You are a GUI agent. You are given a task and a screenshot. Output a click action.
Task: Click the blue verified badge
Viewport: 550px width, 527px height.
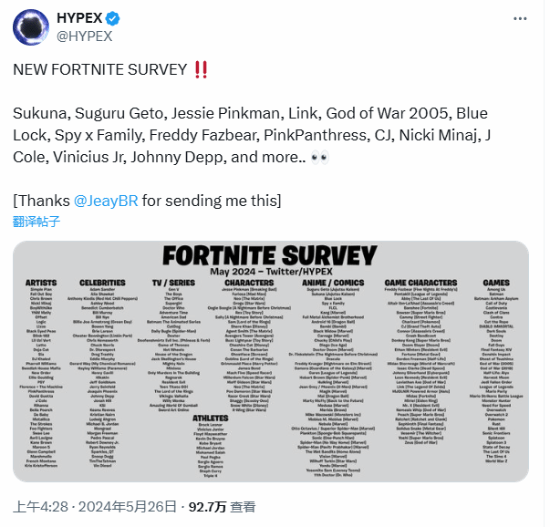pyautogui.click(x=113, y=18)
